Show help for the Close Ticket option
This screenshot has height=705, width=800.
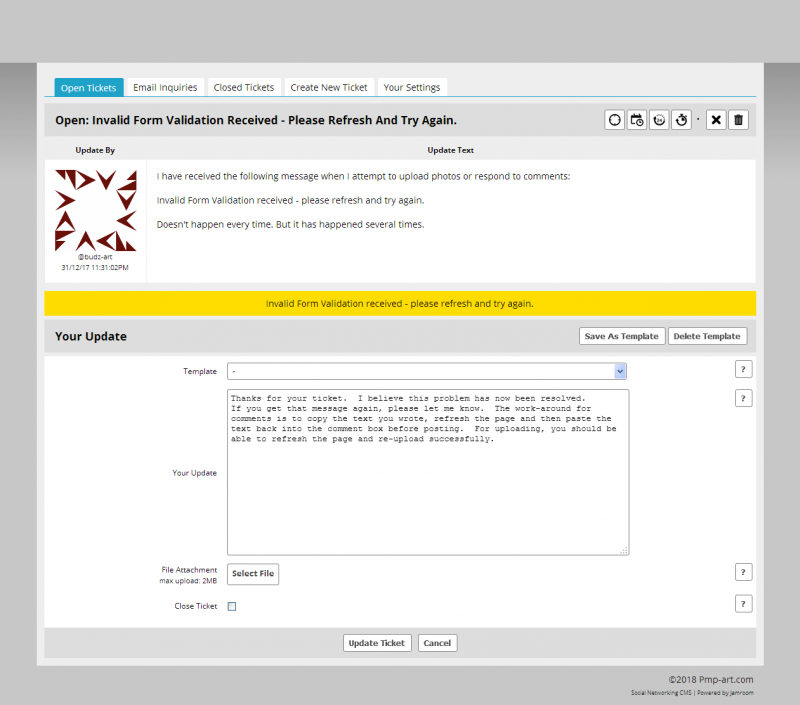[x=744, y=604]
